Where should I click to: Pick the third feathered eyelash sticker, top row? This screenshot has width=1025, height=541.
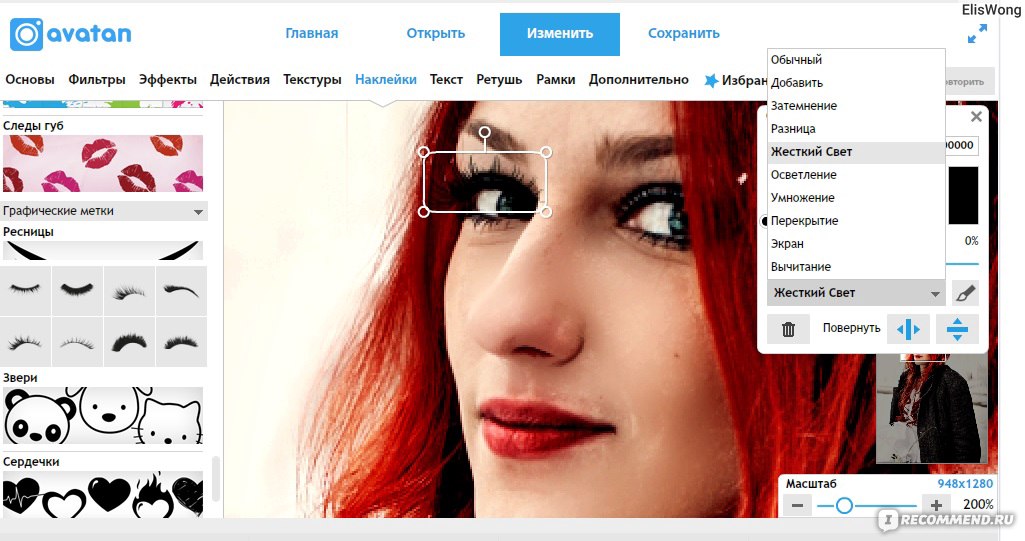[129, 291]
